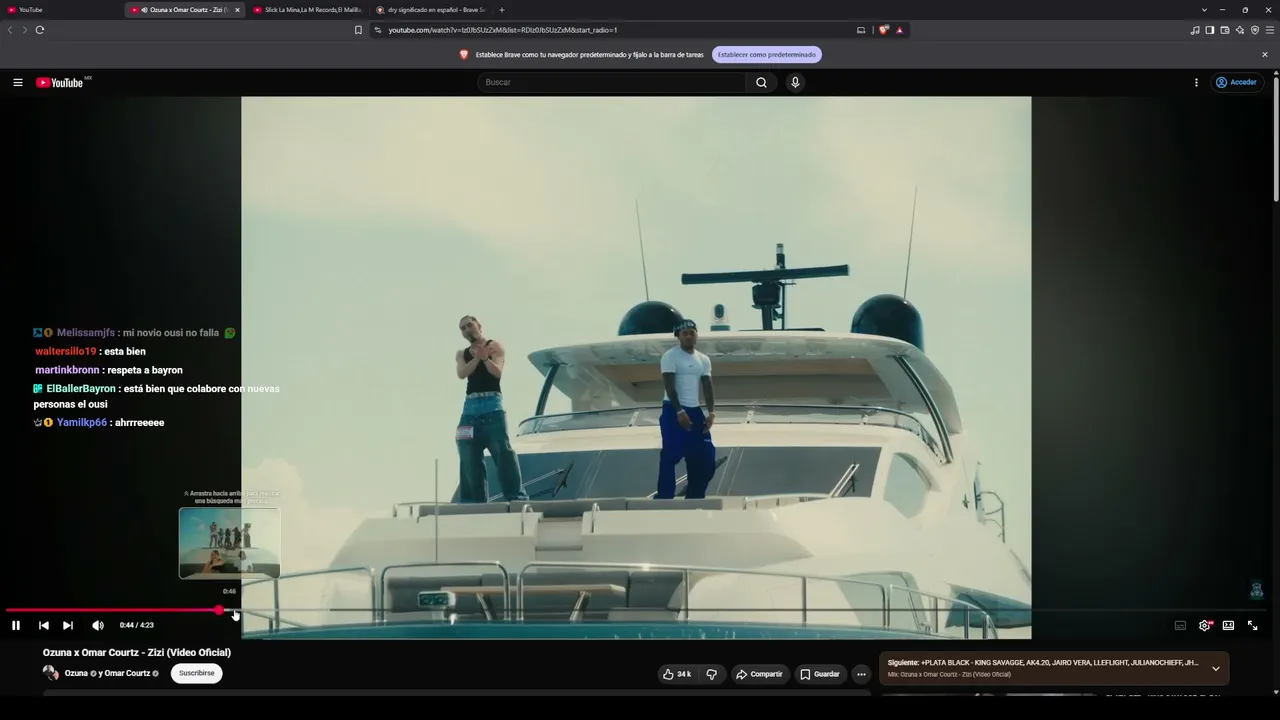This screenshot has width=1280, height=720.
Task: Open Brave Wallet
Action: pyautogui.click(x=1225, y=30)
